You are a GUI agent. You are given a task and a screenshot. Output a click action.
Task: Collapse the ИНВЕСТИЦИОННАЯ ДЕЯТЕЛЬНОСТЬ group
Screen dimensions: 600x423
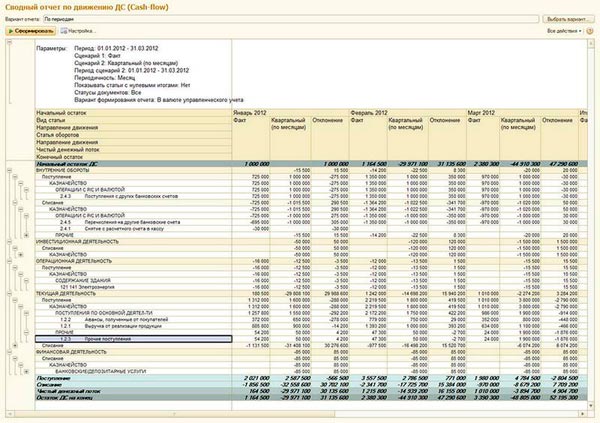[11, 240]
